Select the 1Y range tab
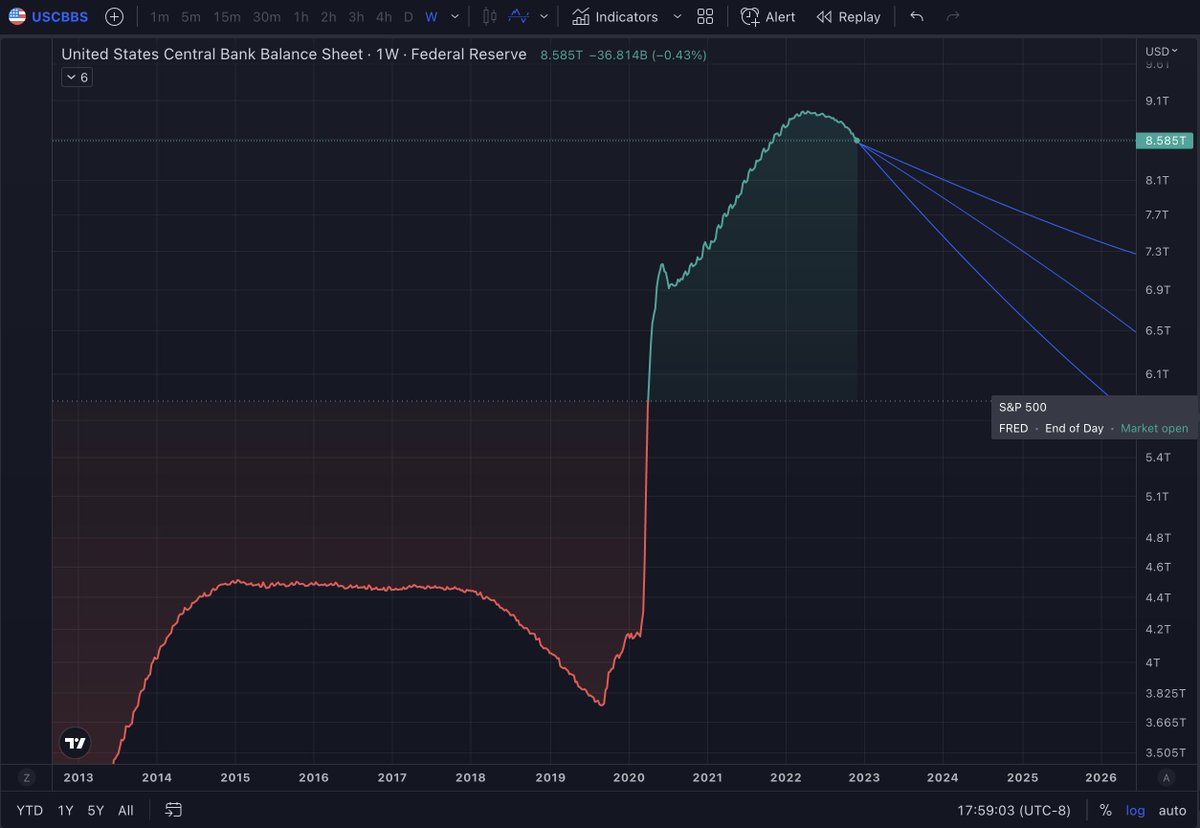 65,810
